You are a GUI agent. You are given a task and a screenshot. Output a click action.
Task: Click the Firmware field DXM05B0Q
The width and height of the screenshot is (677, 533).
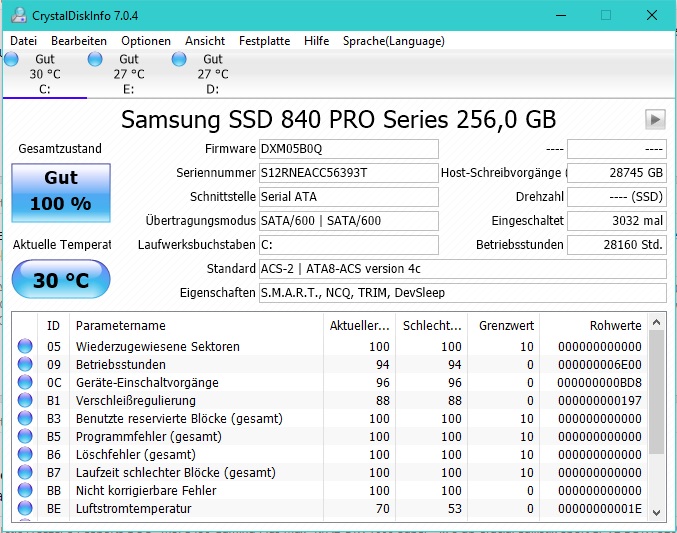tap(348, 149)
